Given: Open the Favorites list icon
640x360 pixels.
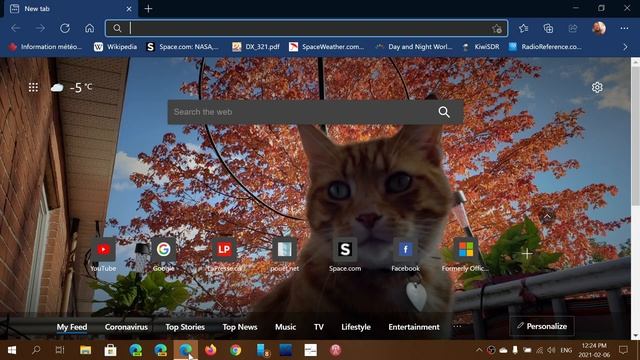Looking at the screenshot, I should tap(524, 28).
